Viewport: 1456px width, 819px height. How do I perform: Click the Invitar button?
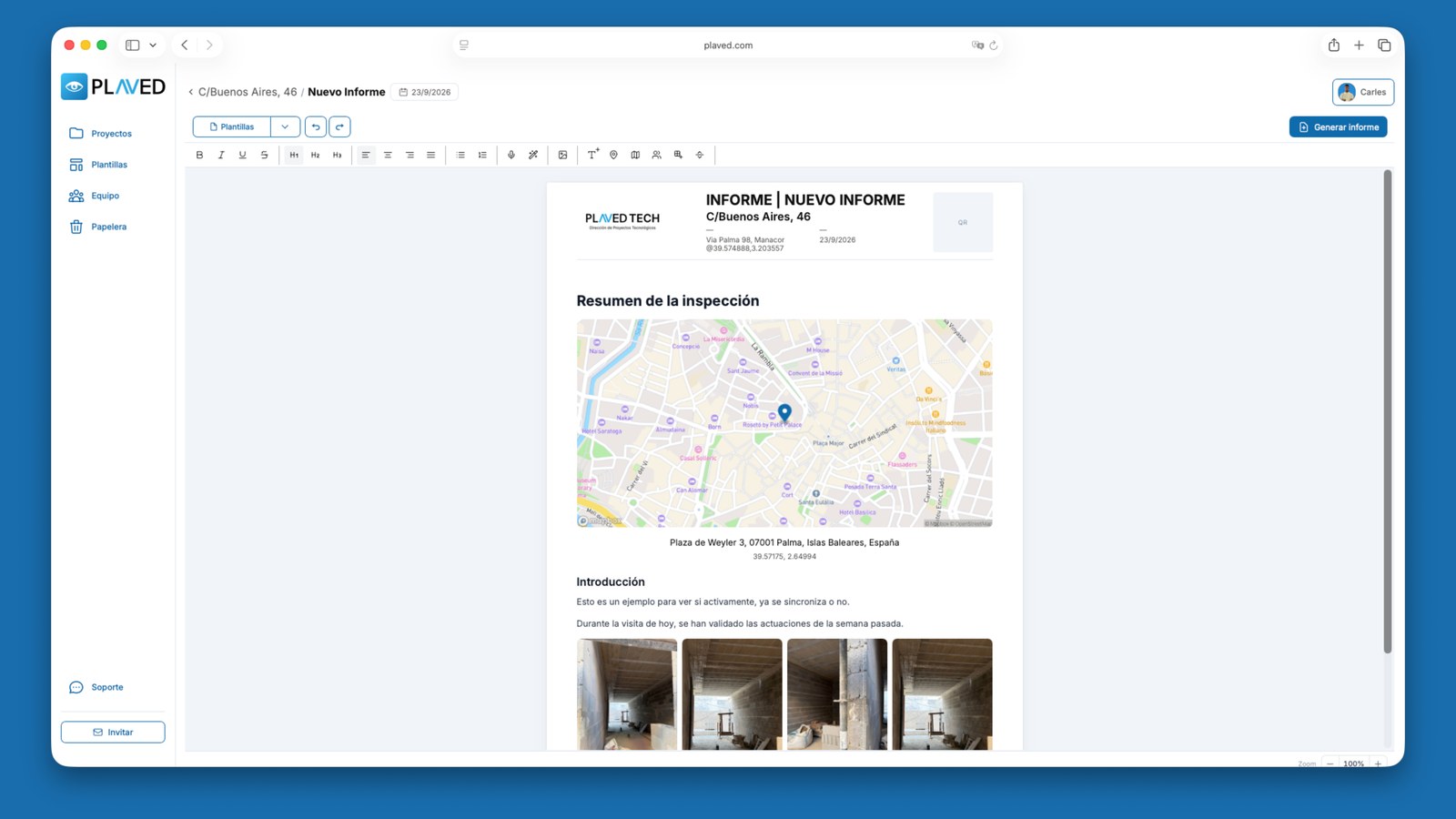click(x=113, y=732)
